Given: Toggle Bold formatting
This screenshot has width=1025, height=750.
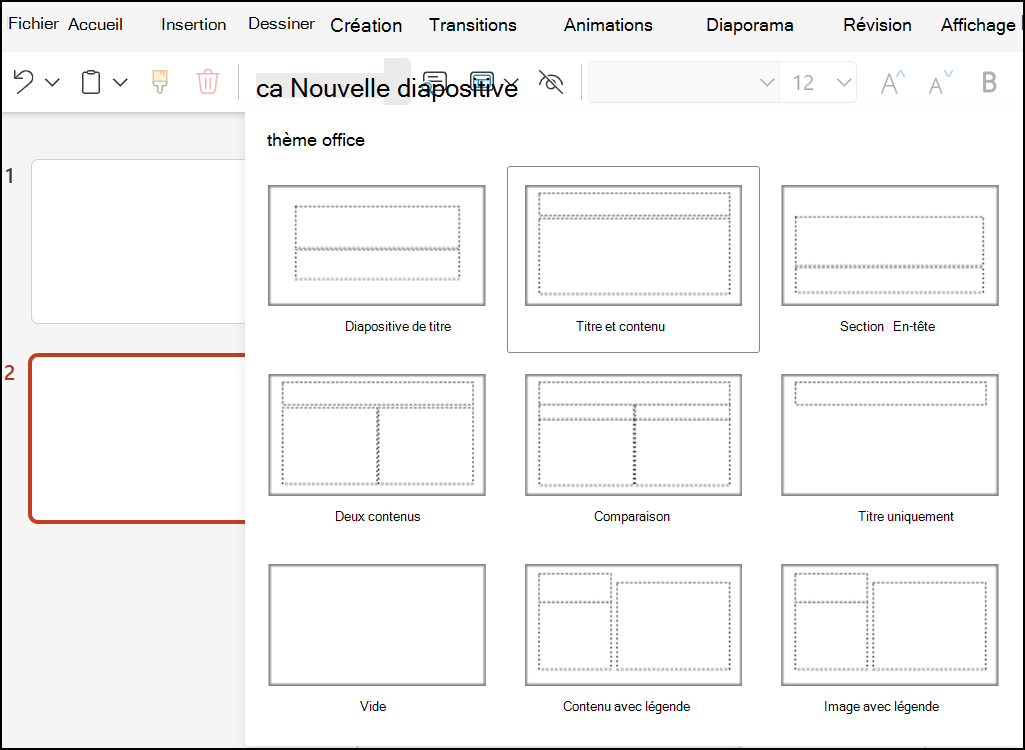Looking at the screenshot, I should [989, 82].
